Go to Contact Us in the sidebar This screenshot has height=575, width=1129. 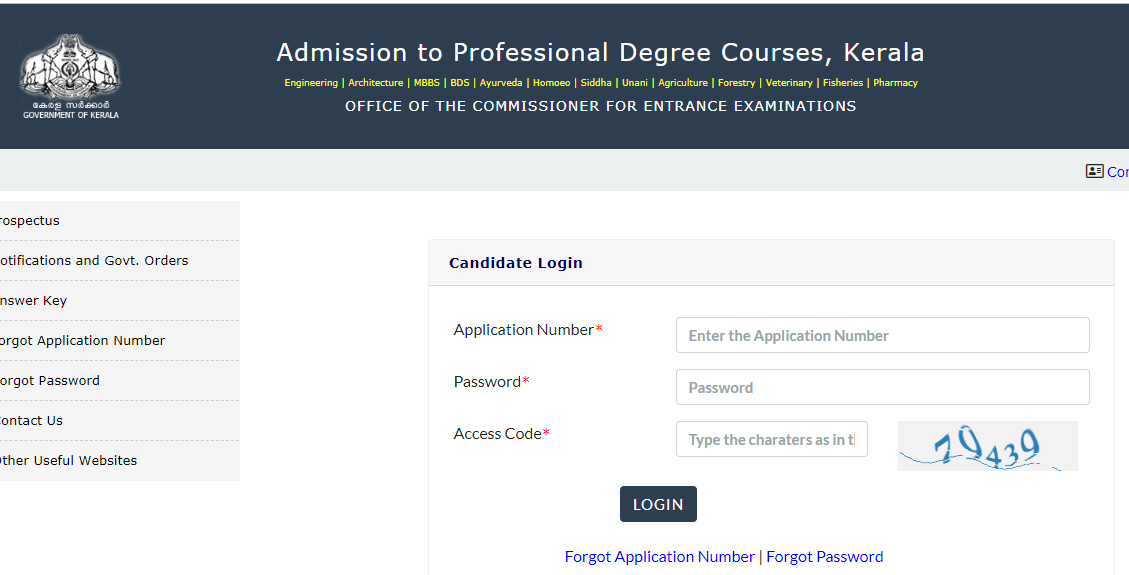[32, 421]
